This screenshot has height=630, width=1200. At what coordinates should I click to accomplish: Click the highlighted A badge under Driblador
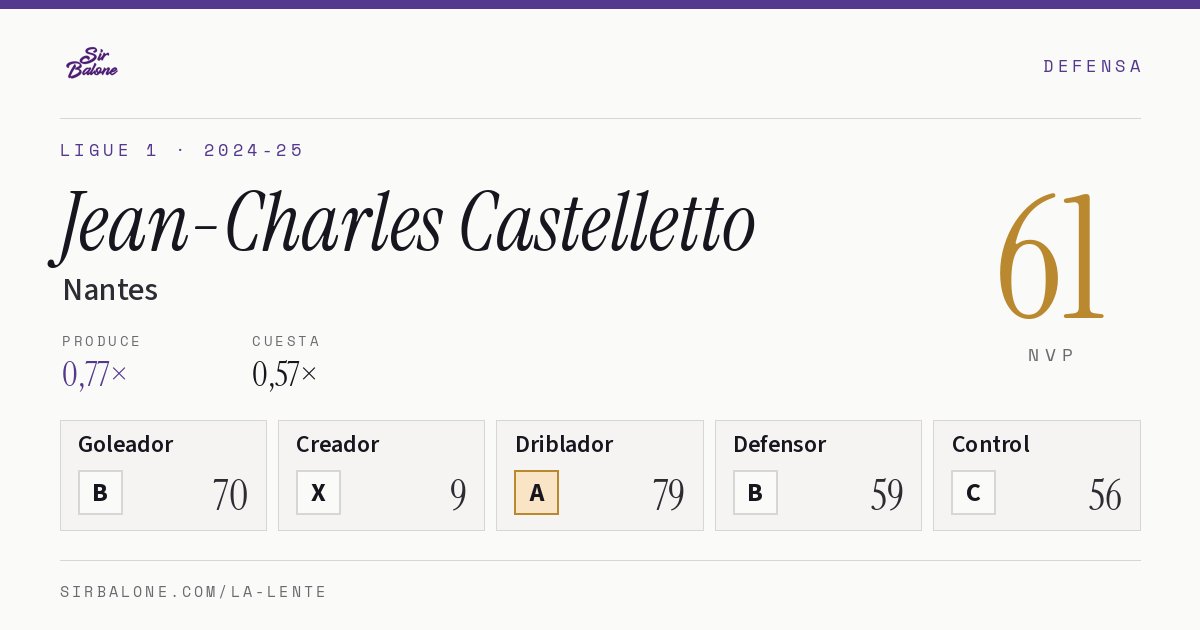[x=536, y=493]
